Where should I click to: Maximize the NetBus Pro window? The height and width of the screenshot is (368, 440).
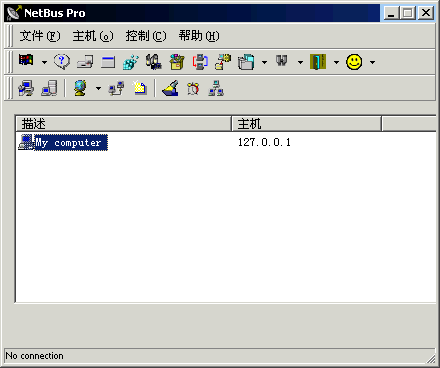click(407, 13)
